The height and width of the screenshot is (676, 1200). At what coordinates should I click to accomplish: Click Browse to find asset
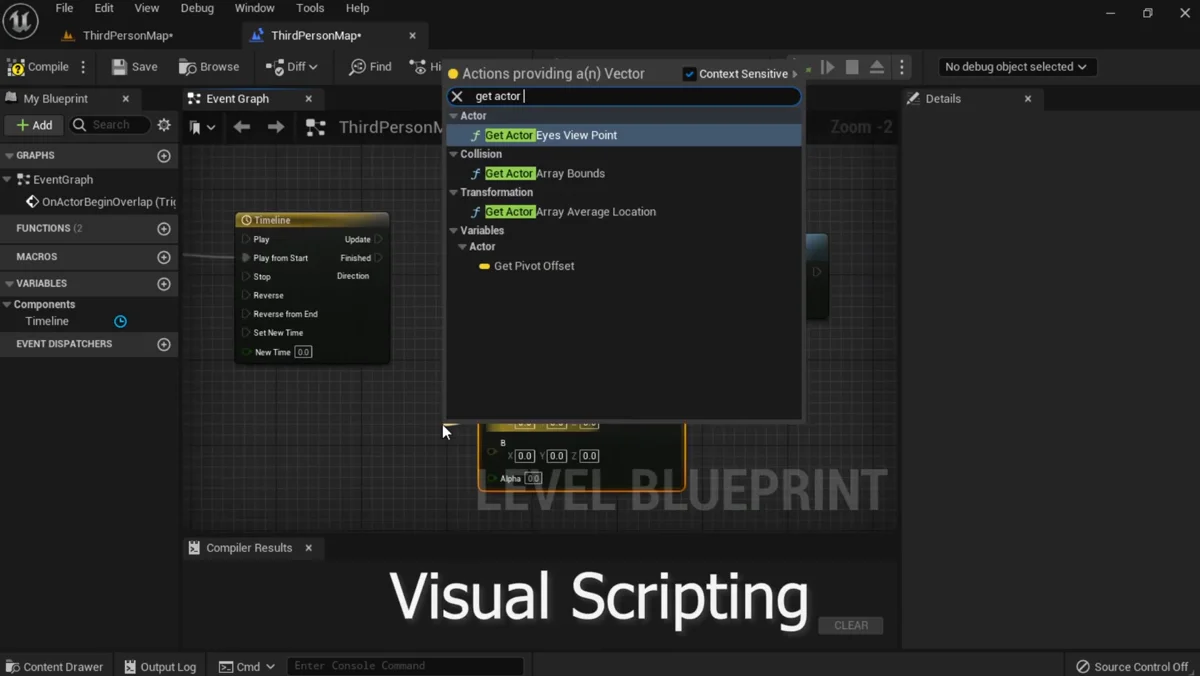coord(209,67)
